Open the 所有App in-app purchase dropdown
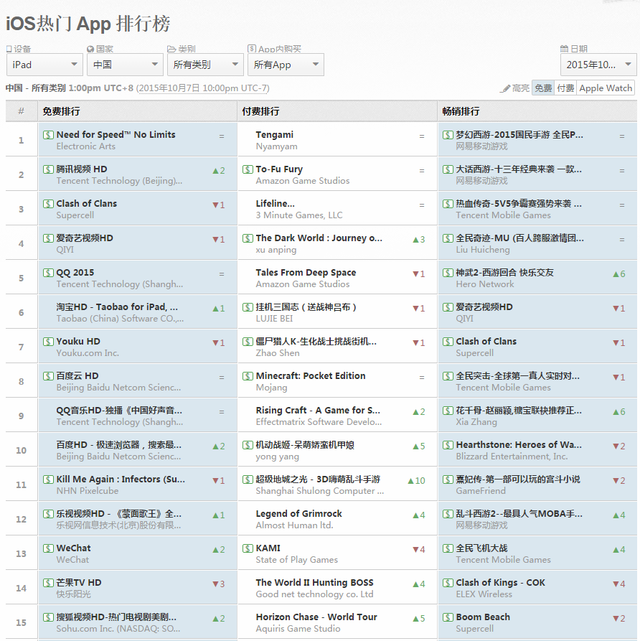Screen dimensions: 640x641 click(285, 65)
